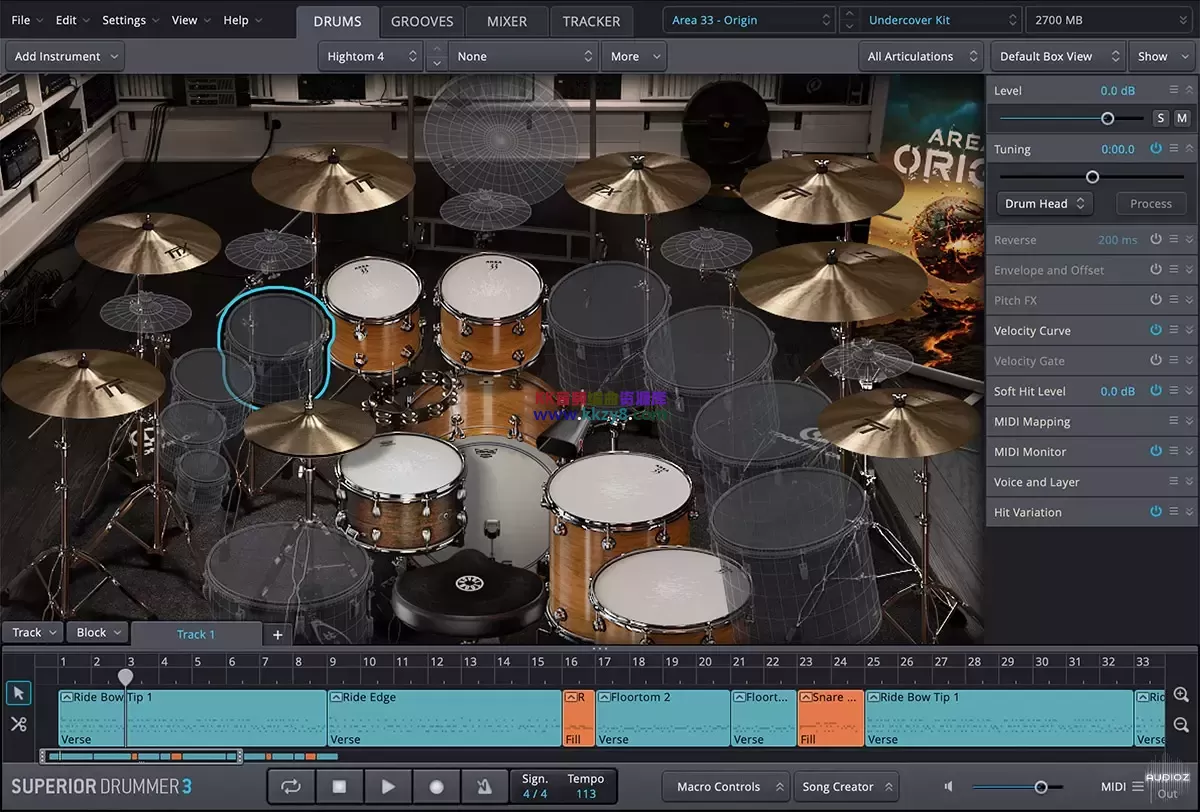Enable the Pitch FX power button

[x=1156, y=300]
